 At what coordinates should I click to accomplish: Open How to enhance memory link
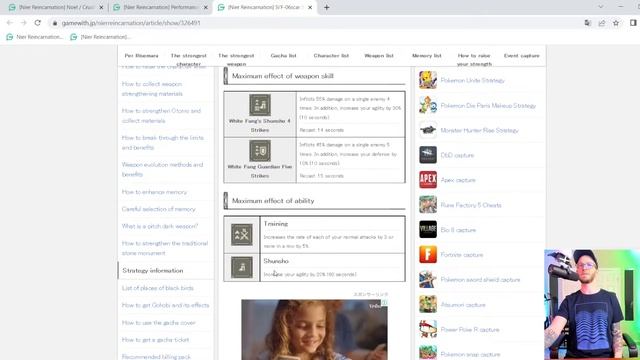[154, 192]
